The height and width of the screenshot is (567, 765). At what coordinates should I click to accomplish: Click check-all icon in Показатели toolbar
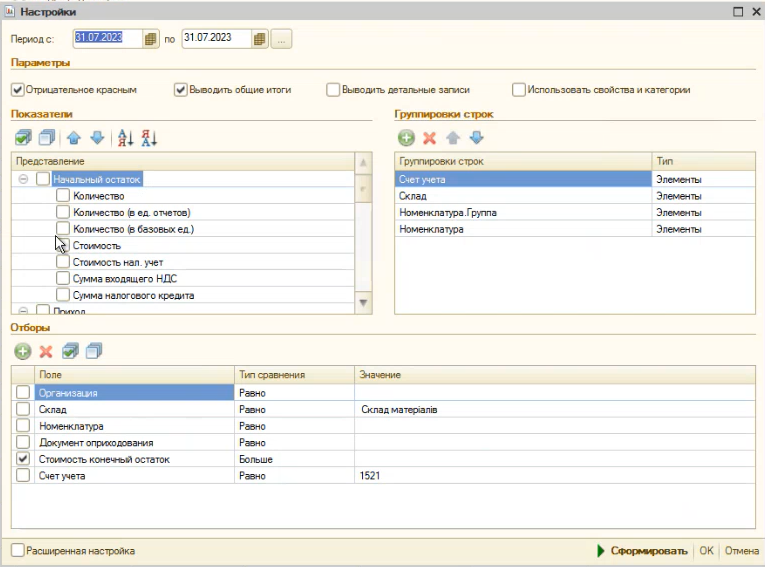coord(24,138)
